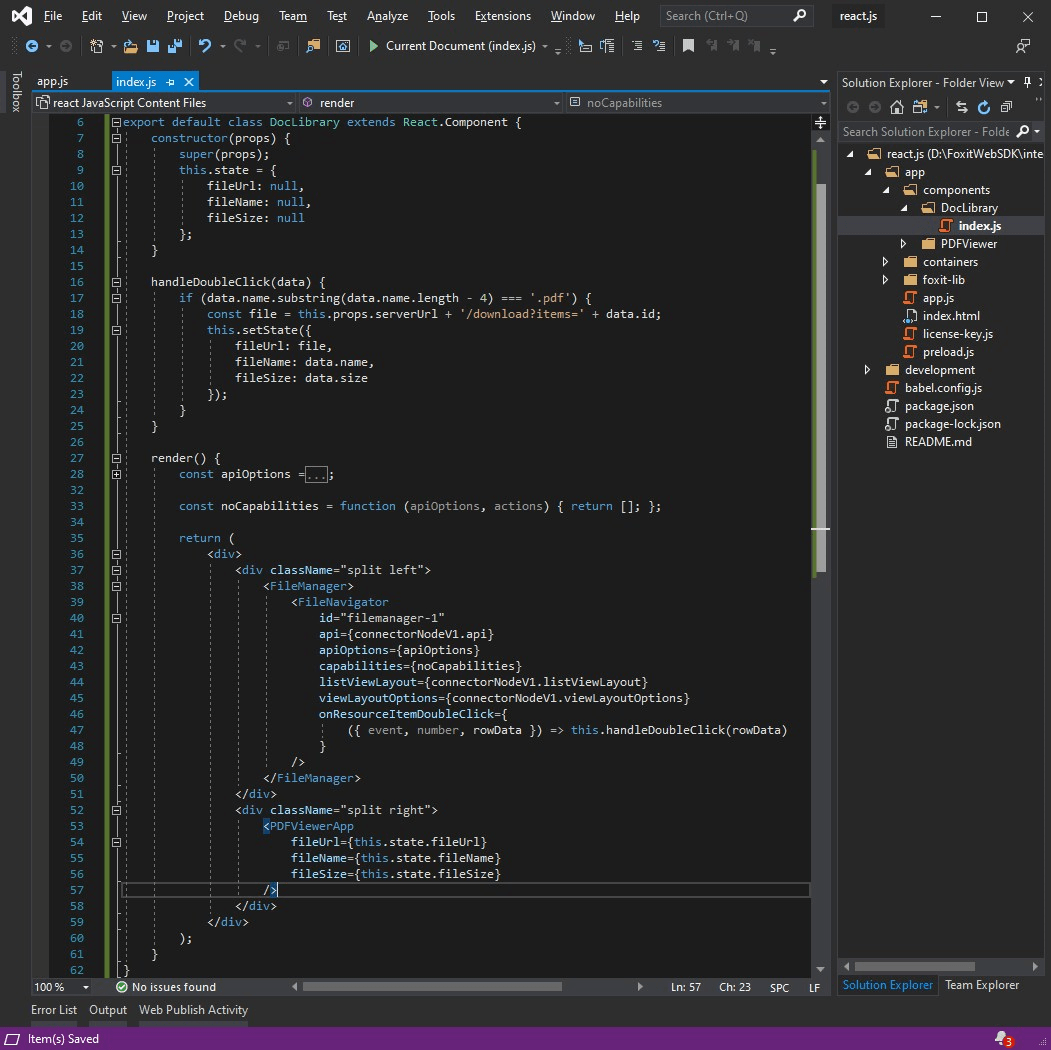Toggle the pin on the index.js tab
Screen dimensions: 1051x1050
point(170,82)
